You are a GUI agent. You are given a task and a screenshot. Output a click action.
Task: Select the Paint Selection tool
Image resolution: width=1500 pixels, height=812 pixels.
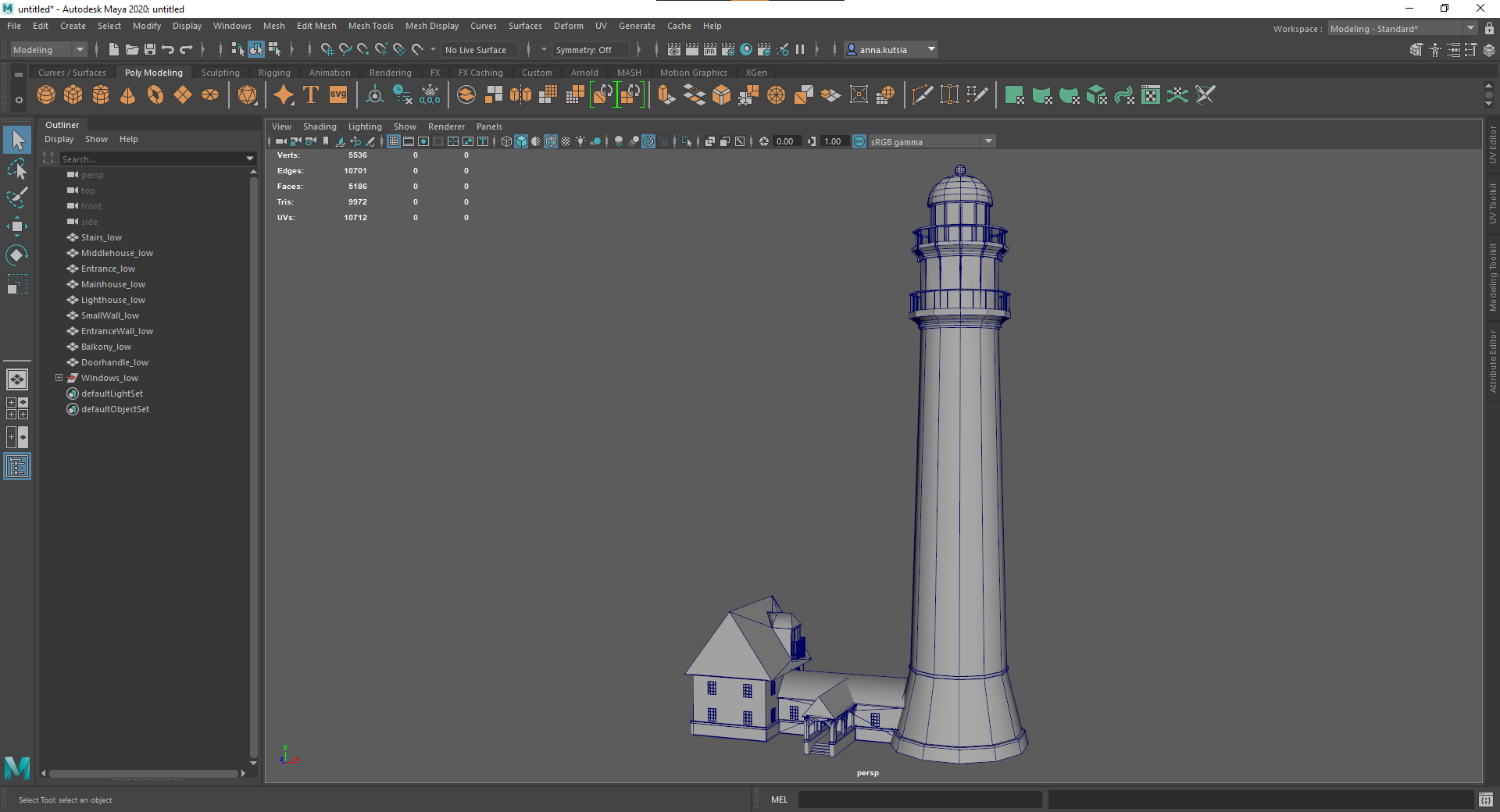point(17,198)
